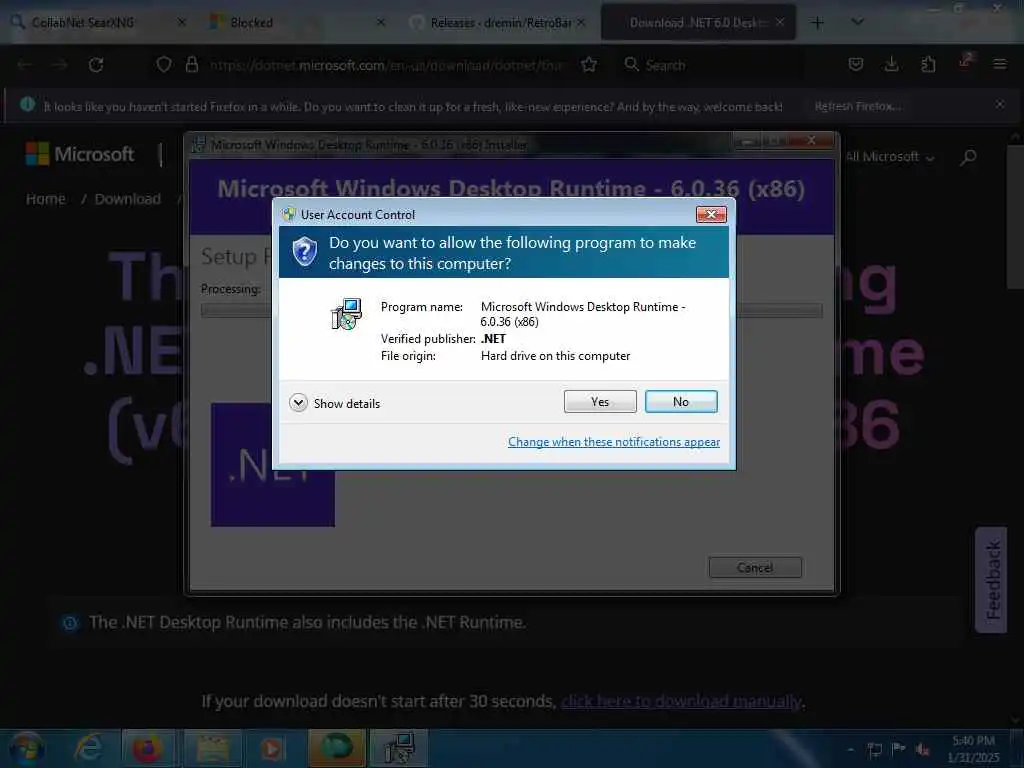Launch Internet Explorer from the taskbar
1024x768 pixels.
[x=88, y=748]
